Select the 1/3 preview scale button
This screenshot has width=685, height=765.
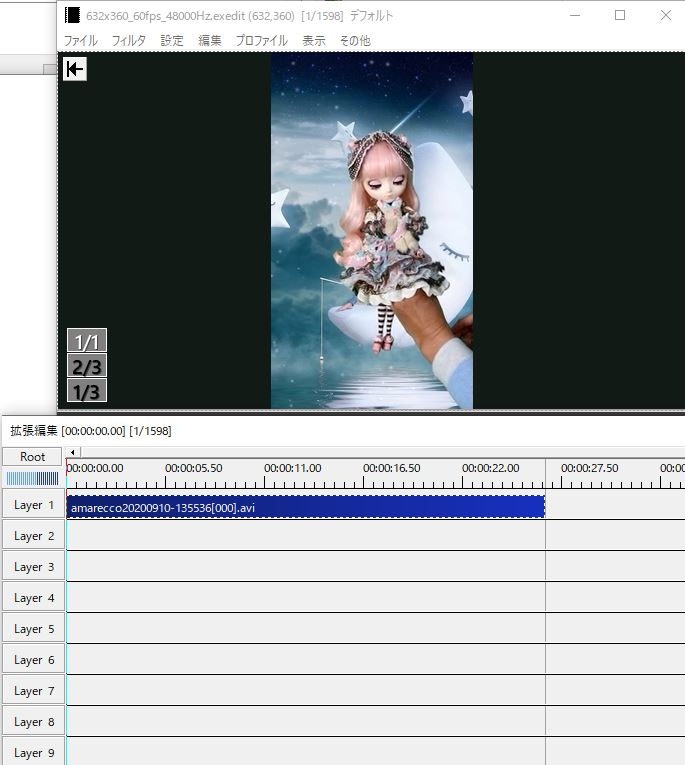pos(87,391)
